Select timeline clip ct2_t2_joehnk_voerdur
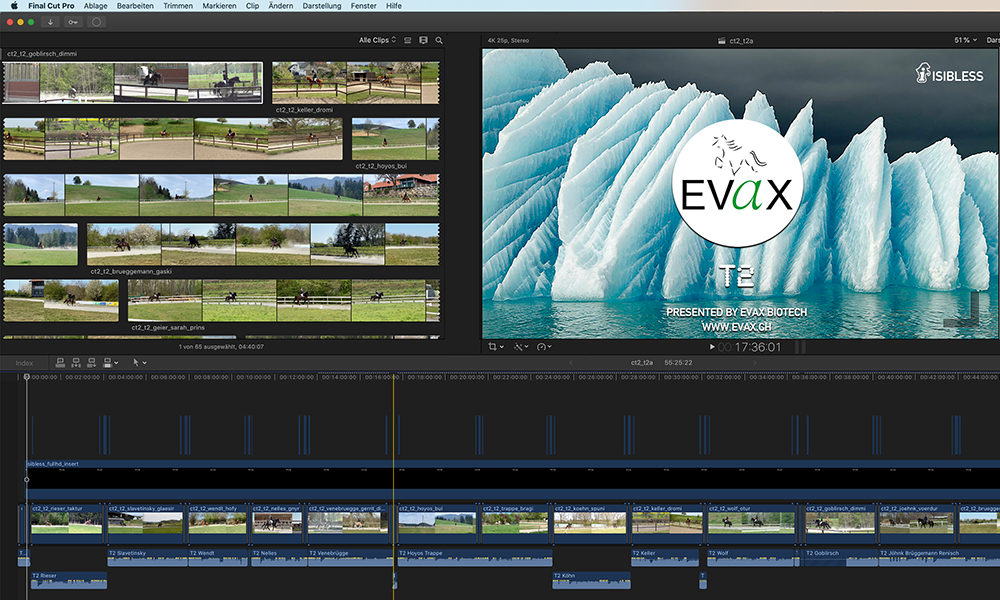This screenshot has width=1000, height=600. tap(917, 524)
